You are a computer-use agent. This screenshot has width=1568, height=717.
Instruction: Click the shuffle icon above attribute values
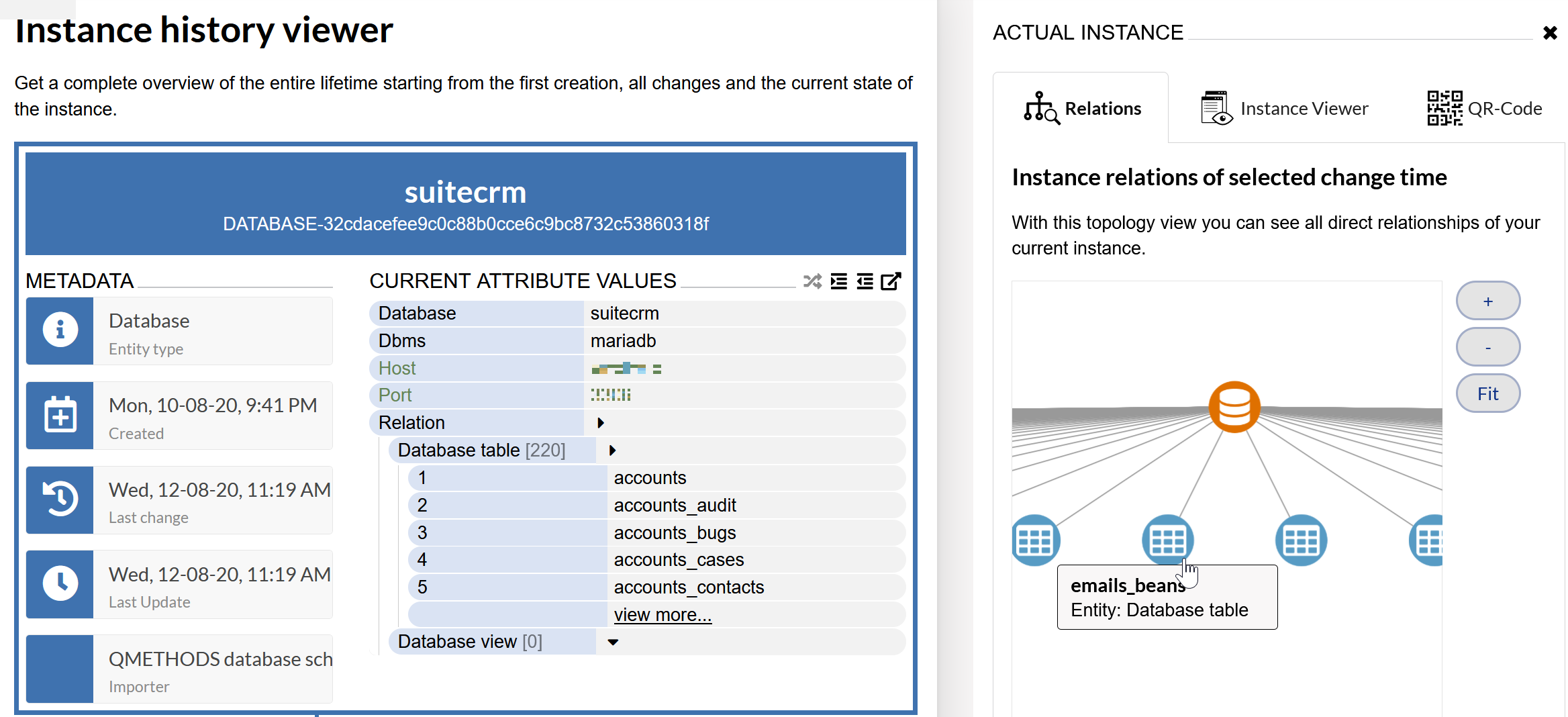[x=812, y=281]
